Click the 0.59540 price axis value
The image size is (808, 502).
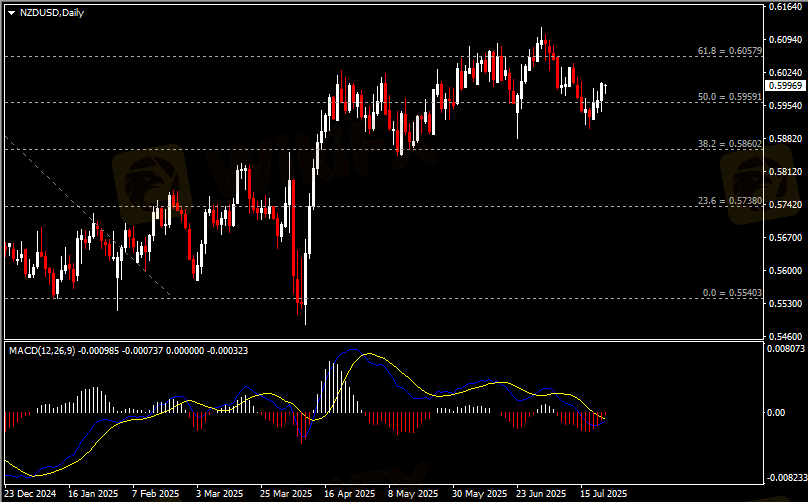click(x=785, y=106)
